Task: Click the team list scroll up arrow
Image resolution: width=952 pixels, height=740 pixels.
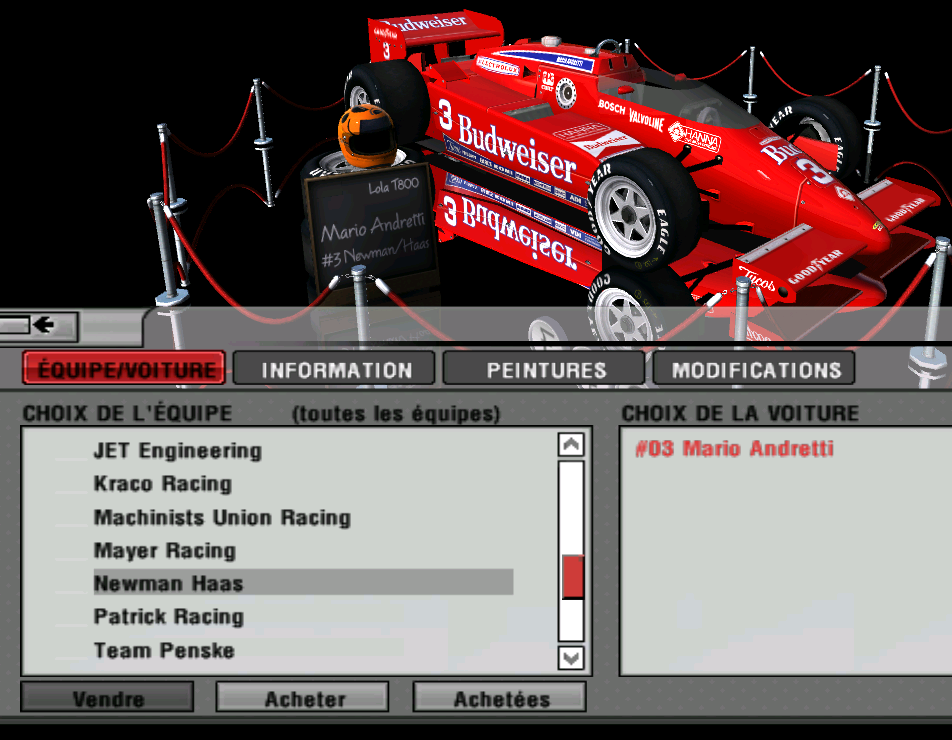Action: [x=571, y=444]
